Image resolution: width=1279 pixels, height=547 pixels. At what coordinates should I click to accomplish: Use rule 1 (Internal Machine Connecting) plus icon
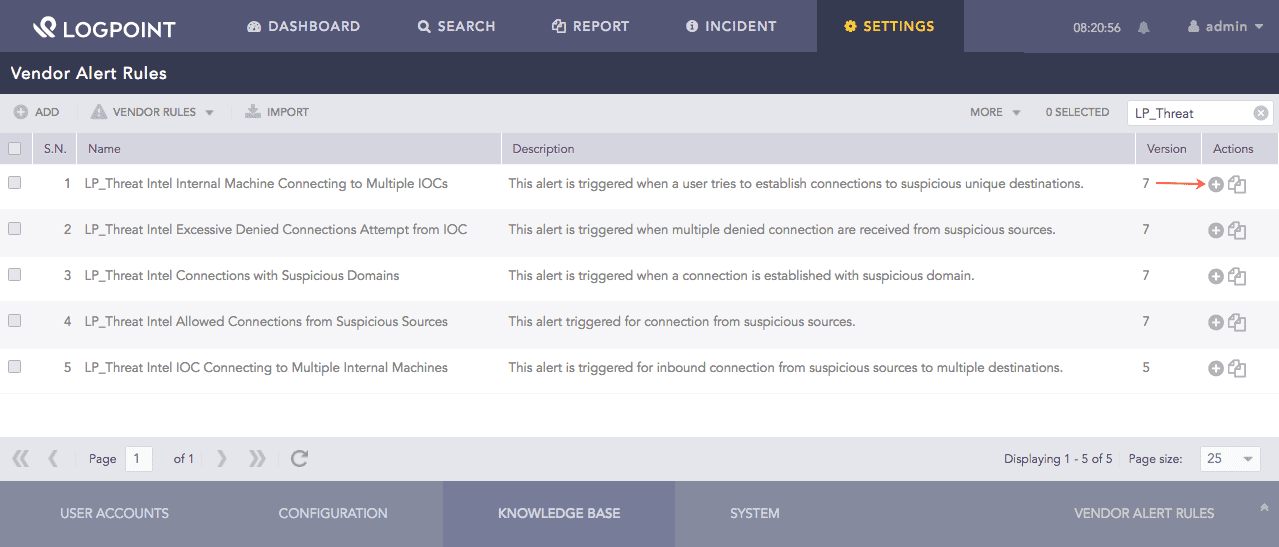pyautogui.click(x=1216, y=184)
